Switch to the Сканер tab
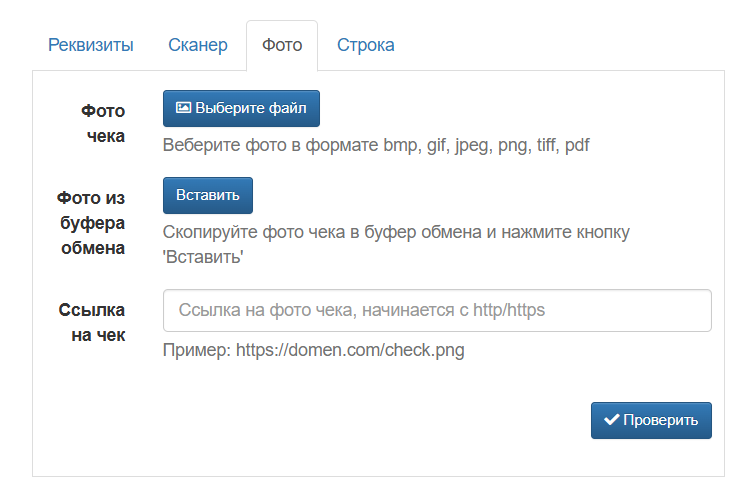Viewport: 740px width, 490px height. tap(198, 45)
